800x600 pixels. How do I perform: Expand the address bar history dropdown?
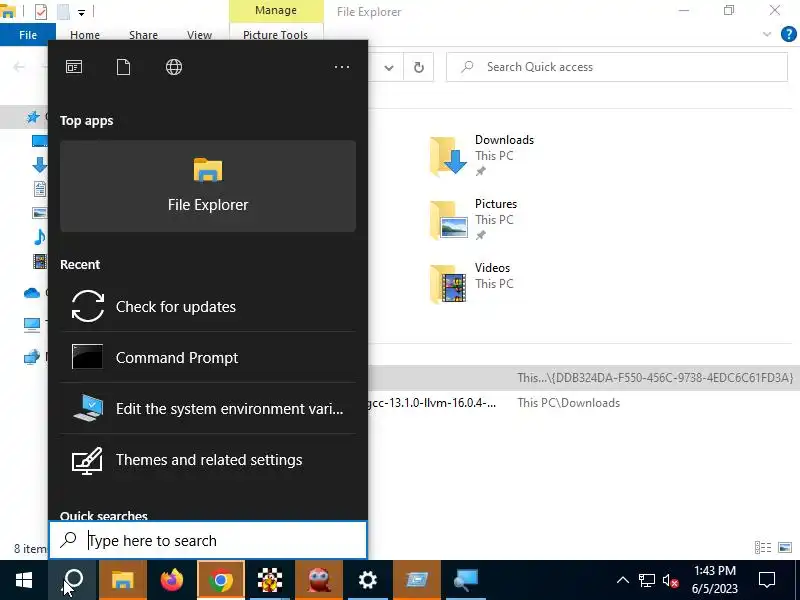click(389, 67)
